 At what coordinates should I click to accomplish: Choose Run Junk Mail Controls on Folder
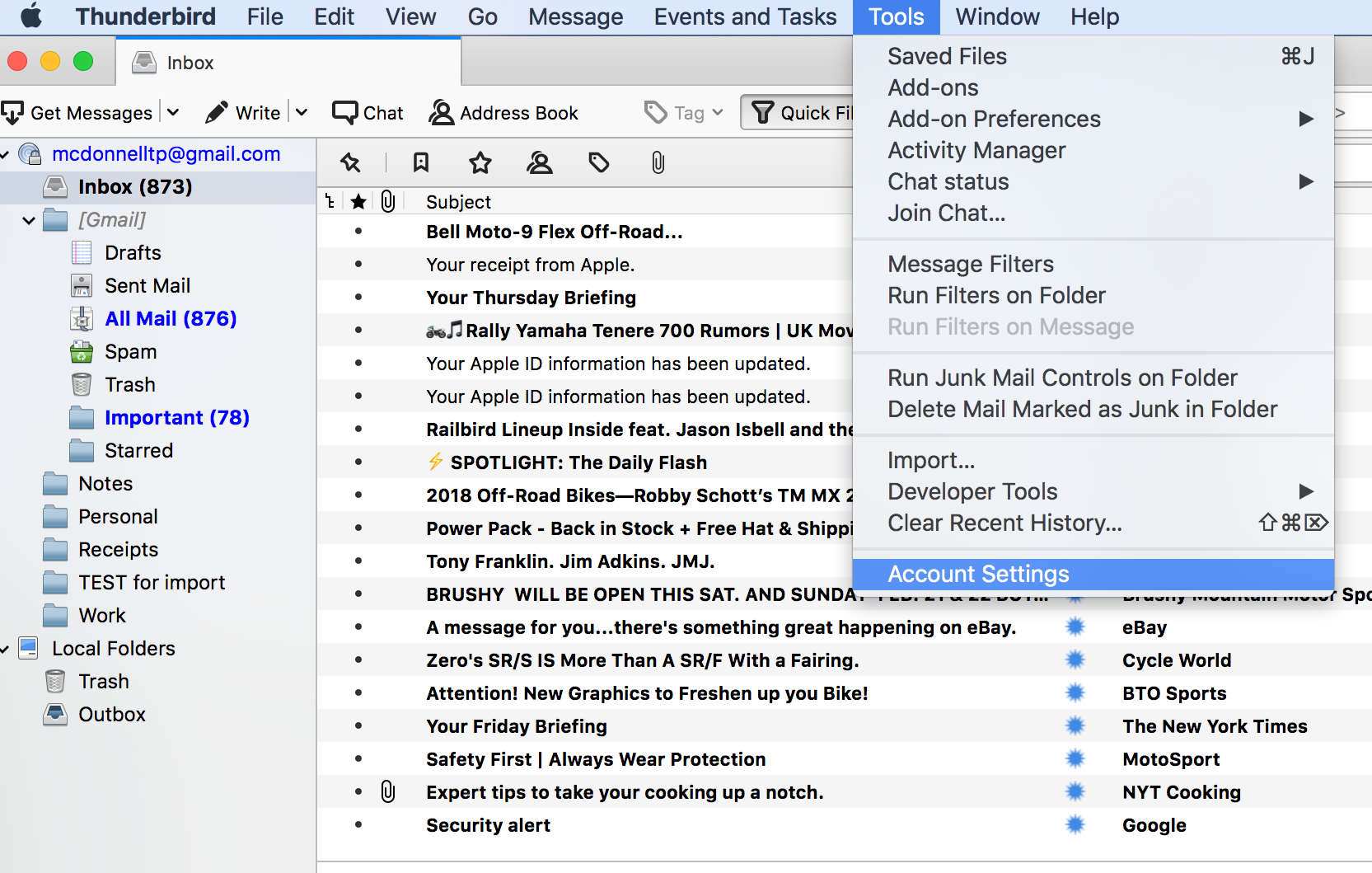1093,378
